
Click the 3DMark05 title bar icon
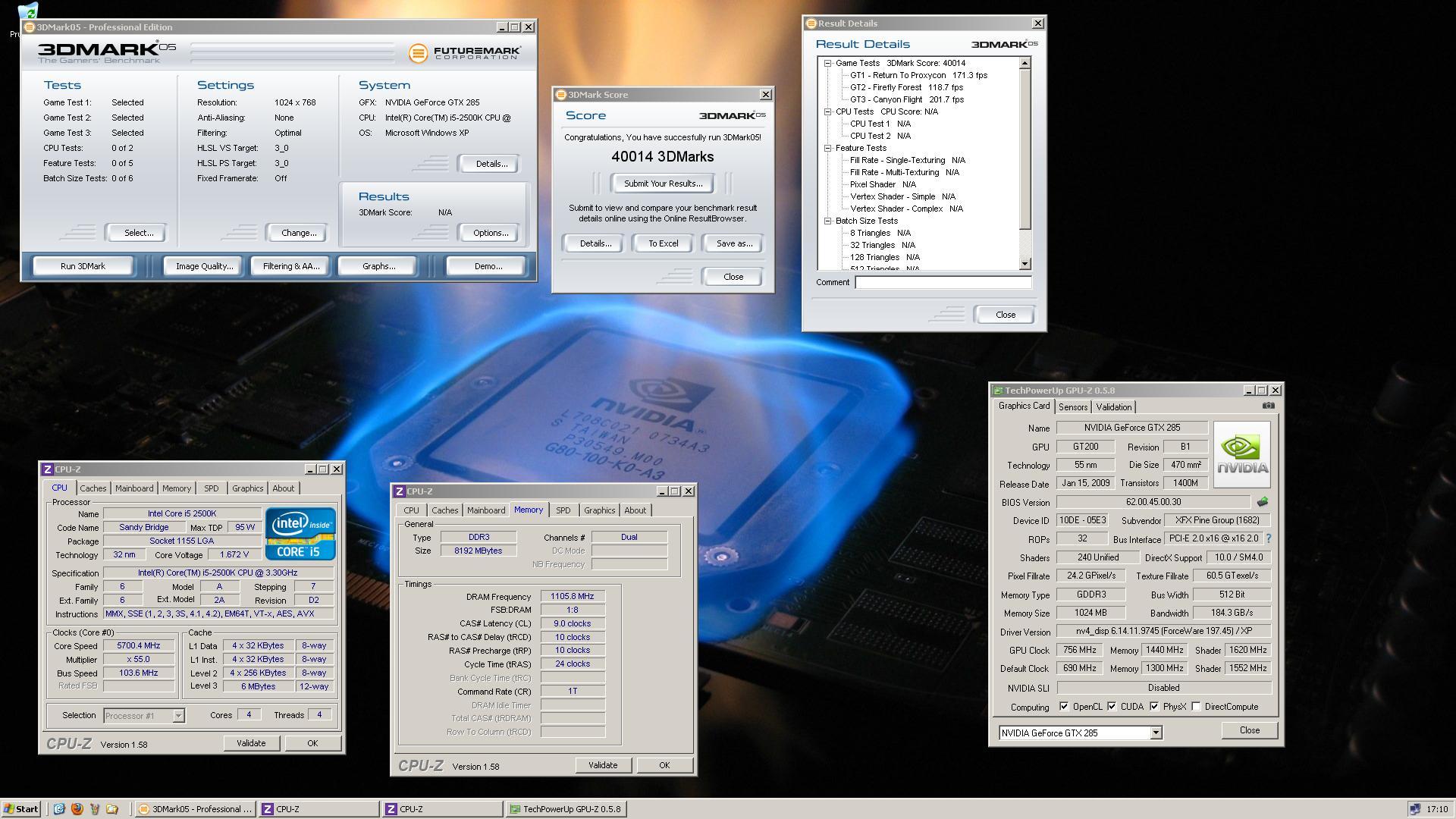tap(30, 27)
